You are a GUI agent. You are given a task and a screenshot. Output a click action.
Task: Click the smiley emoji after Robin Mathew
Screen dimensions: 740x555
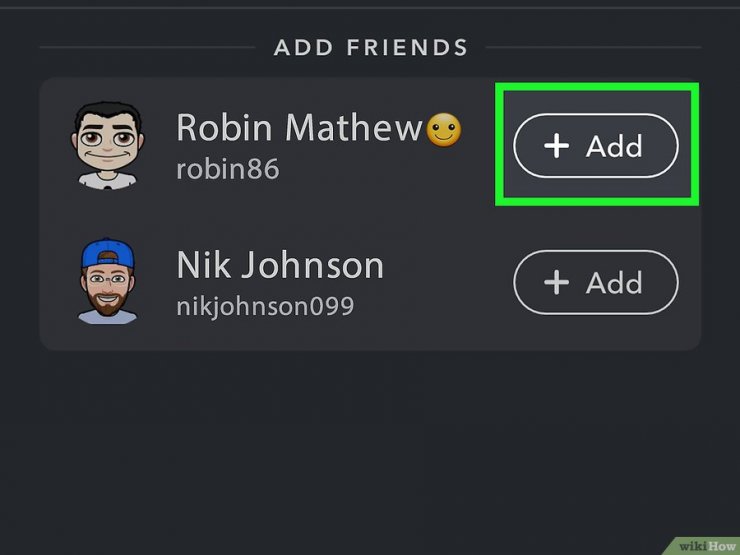click(443, 130)
